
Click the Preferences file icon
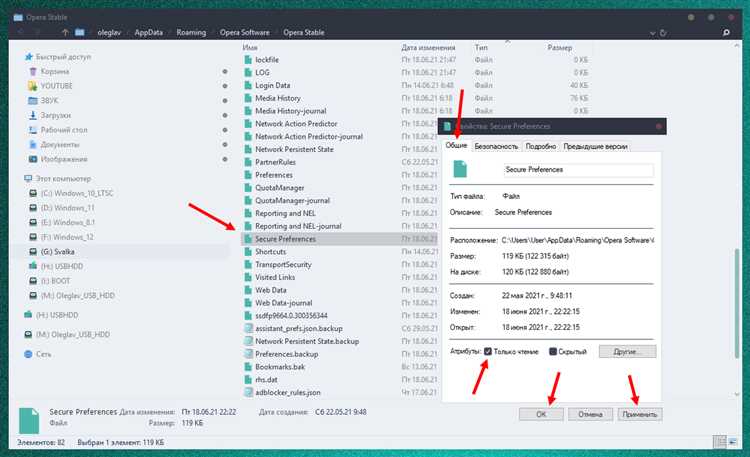248,175
